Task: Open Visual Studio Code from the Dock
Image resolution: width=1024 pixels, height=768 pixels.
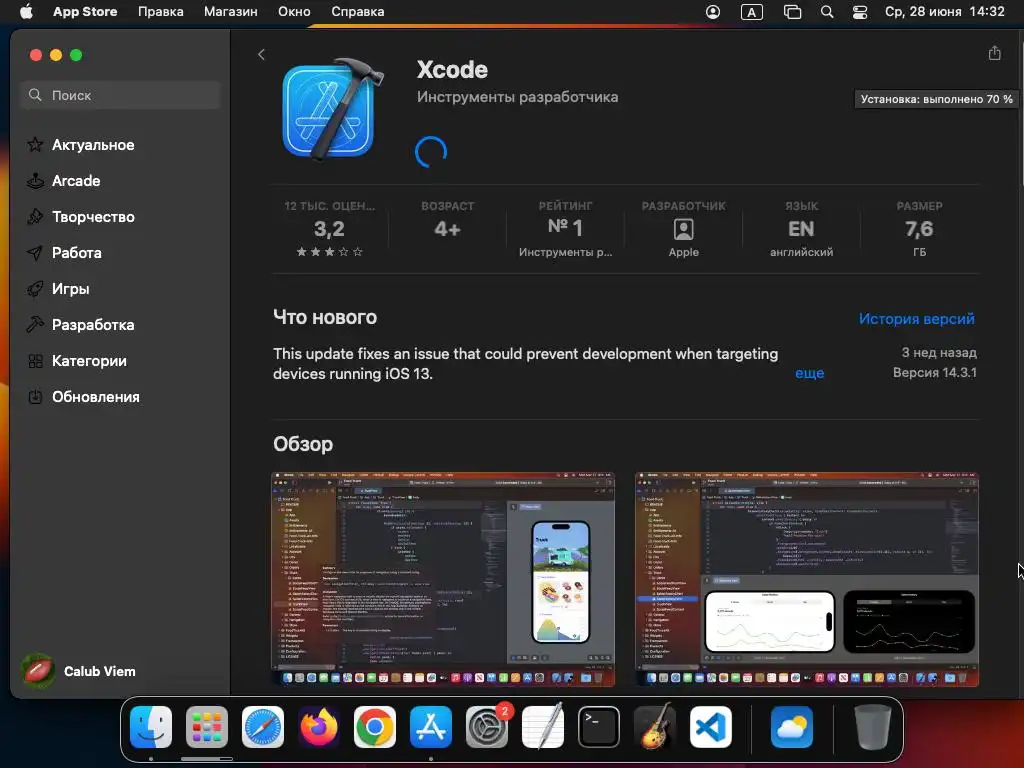Action: (x=711, y=727)
